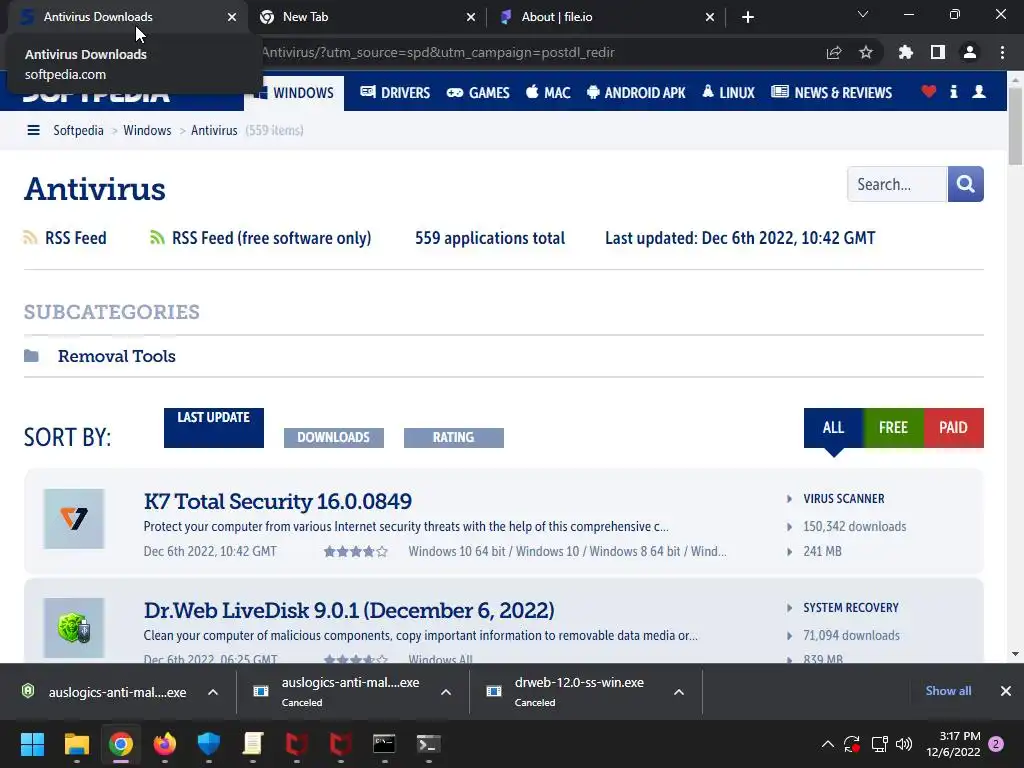Close the New Tab tab
The height and width of the screenshot is (768, 1024).
[471, 17]
